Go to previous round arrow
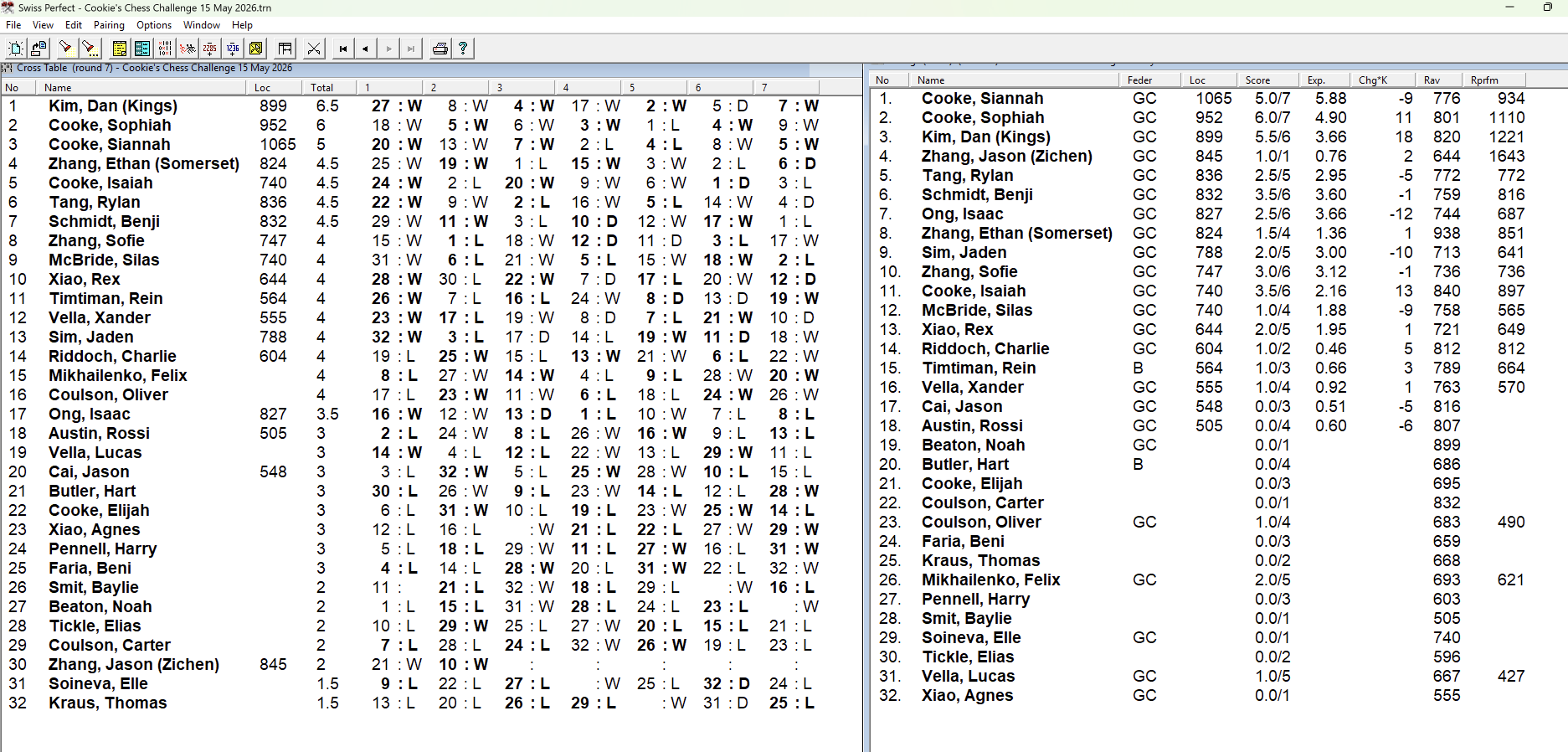1568x752 pixels. 366,49
